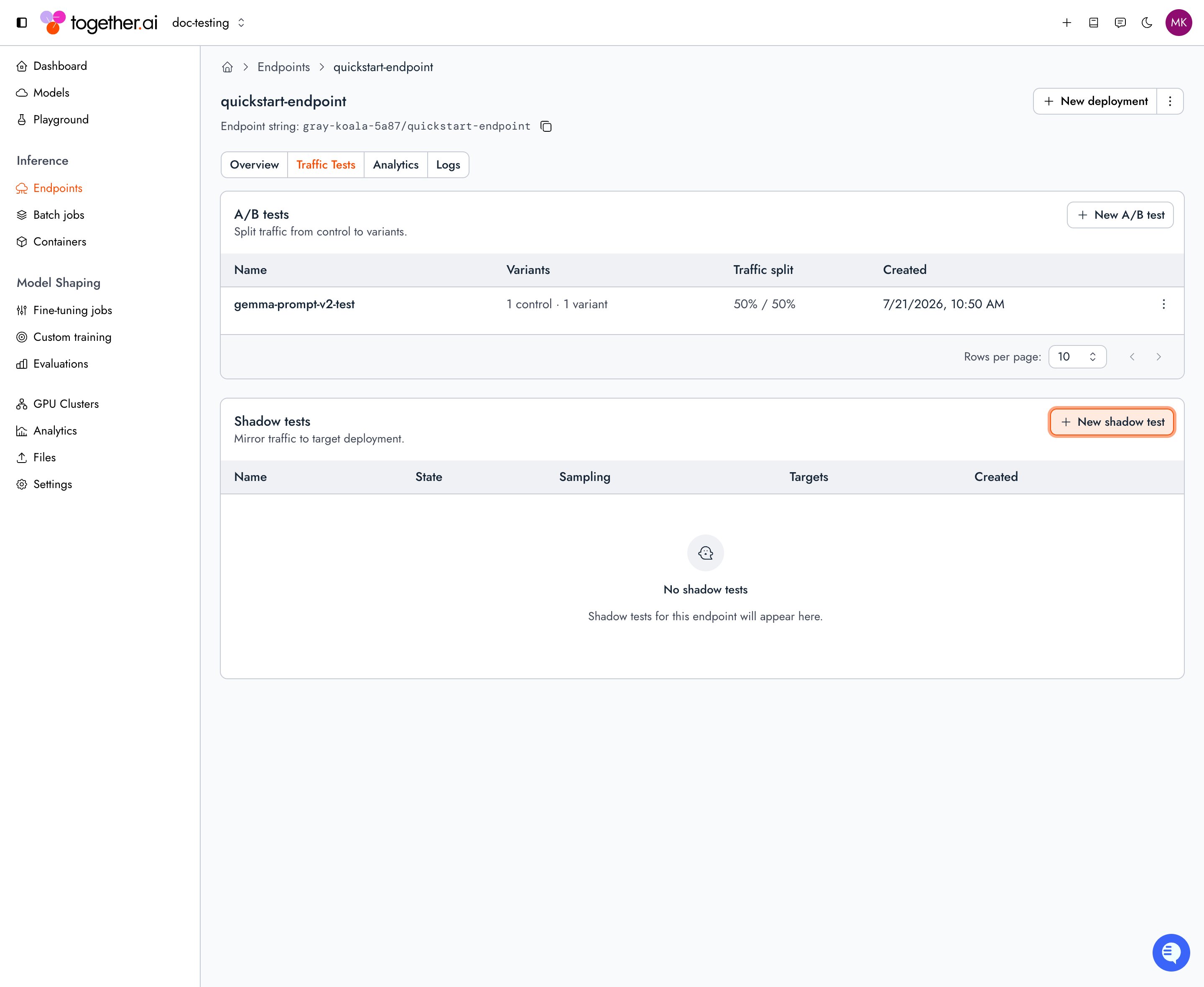Go to next page of A/B tests
1204x987 pixels.
1158,357
